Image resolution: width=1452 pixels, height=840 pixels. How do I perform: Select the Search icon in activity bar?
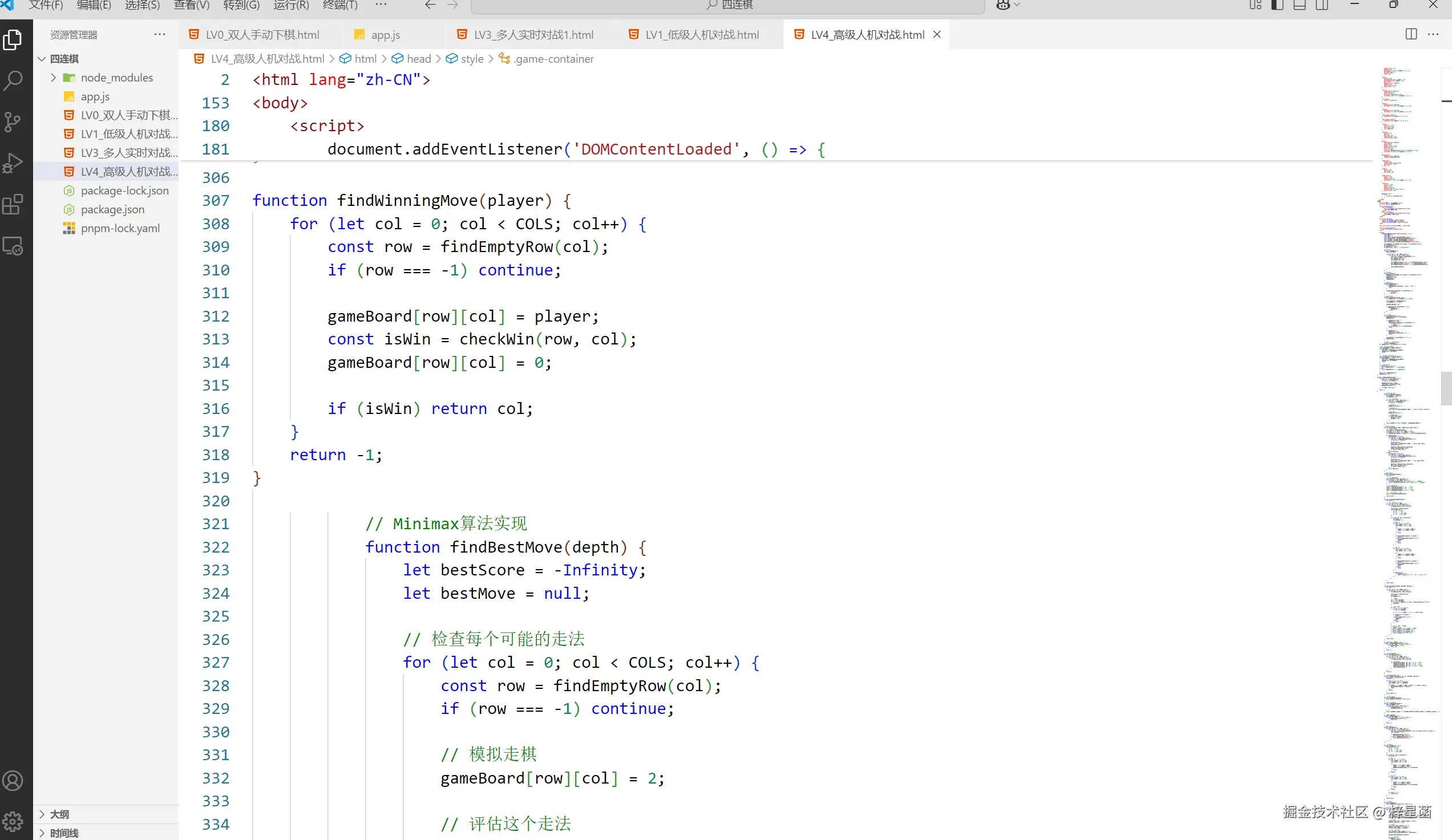(13, 80)
